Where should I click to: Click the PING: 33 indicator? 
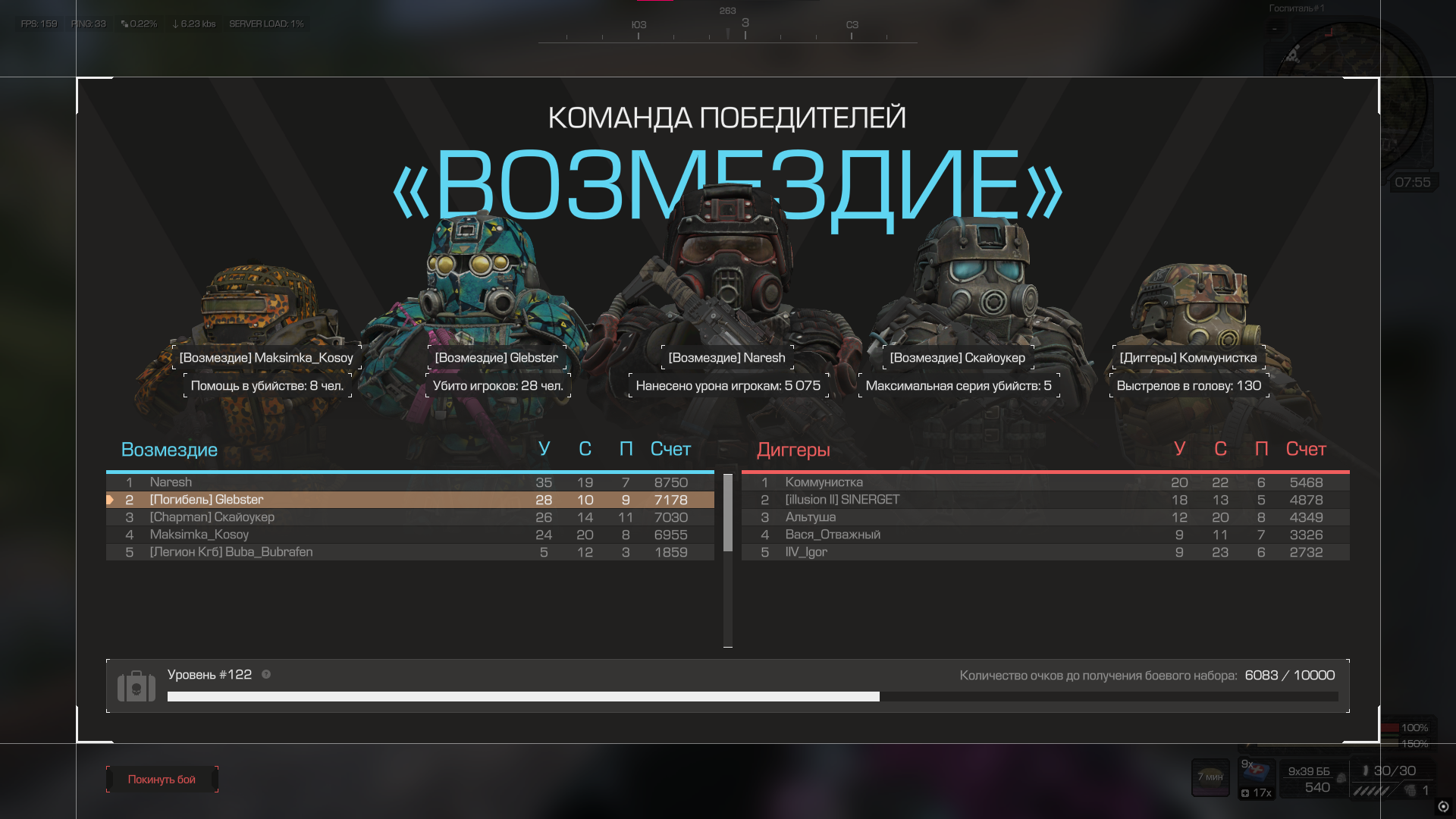(89, 24)
